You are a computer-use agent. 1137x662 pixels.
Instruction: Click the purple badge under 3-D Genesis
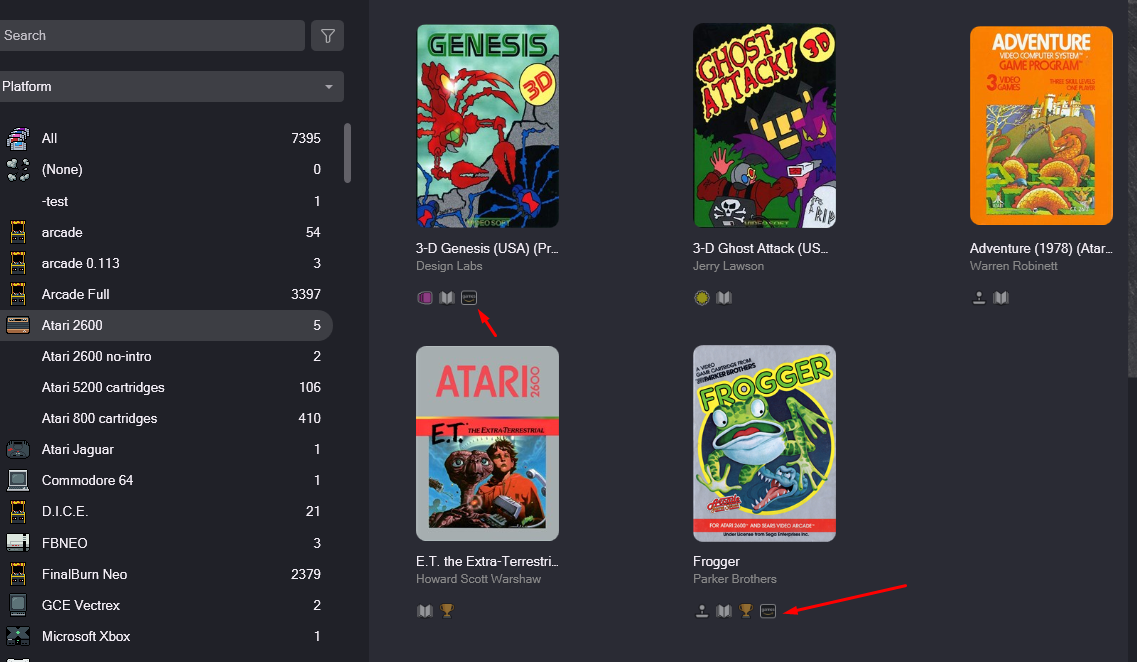click(x=425, y=297)
